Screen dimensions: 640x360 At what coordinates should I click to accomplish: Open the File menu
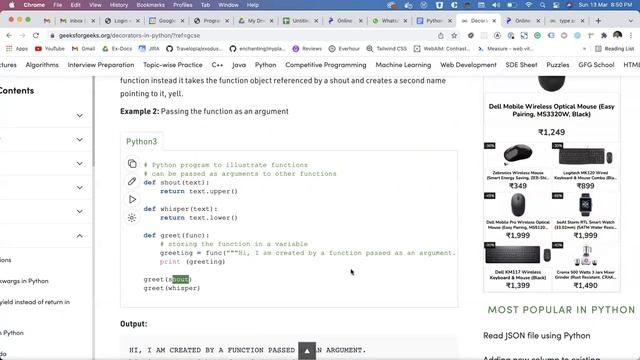click(x=58, y=5)
